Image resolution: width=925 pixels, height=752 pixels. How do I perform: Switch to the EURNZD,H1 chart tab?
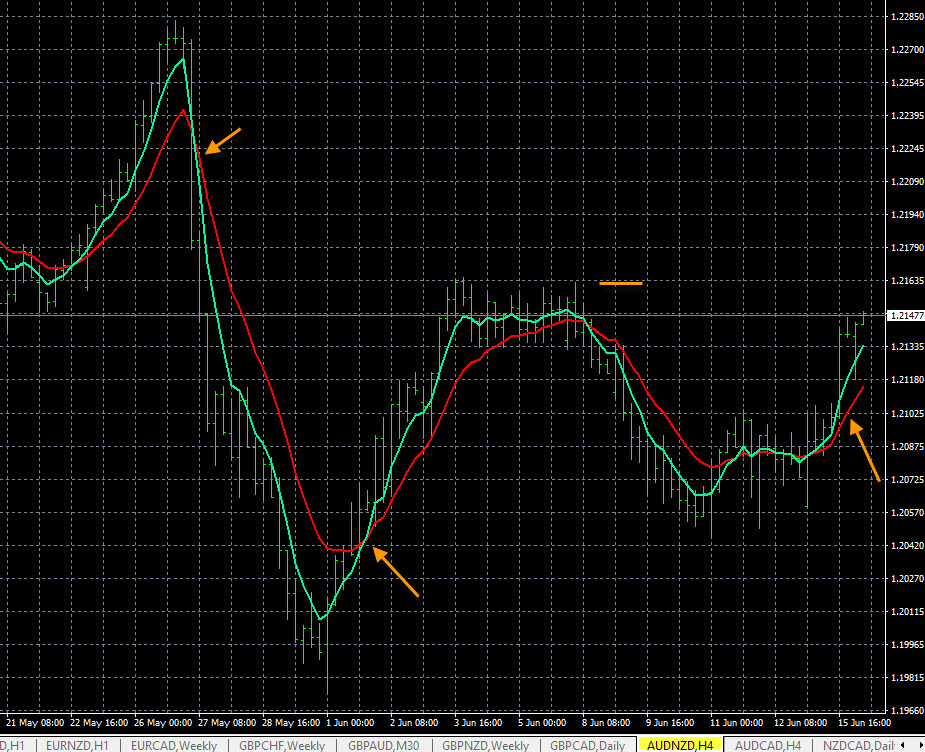[x=77, y=745]
